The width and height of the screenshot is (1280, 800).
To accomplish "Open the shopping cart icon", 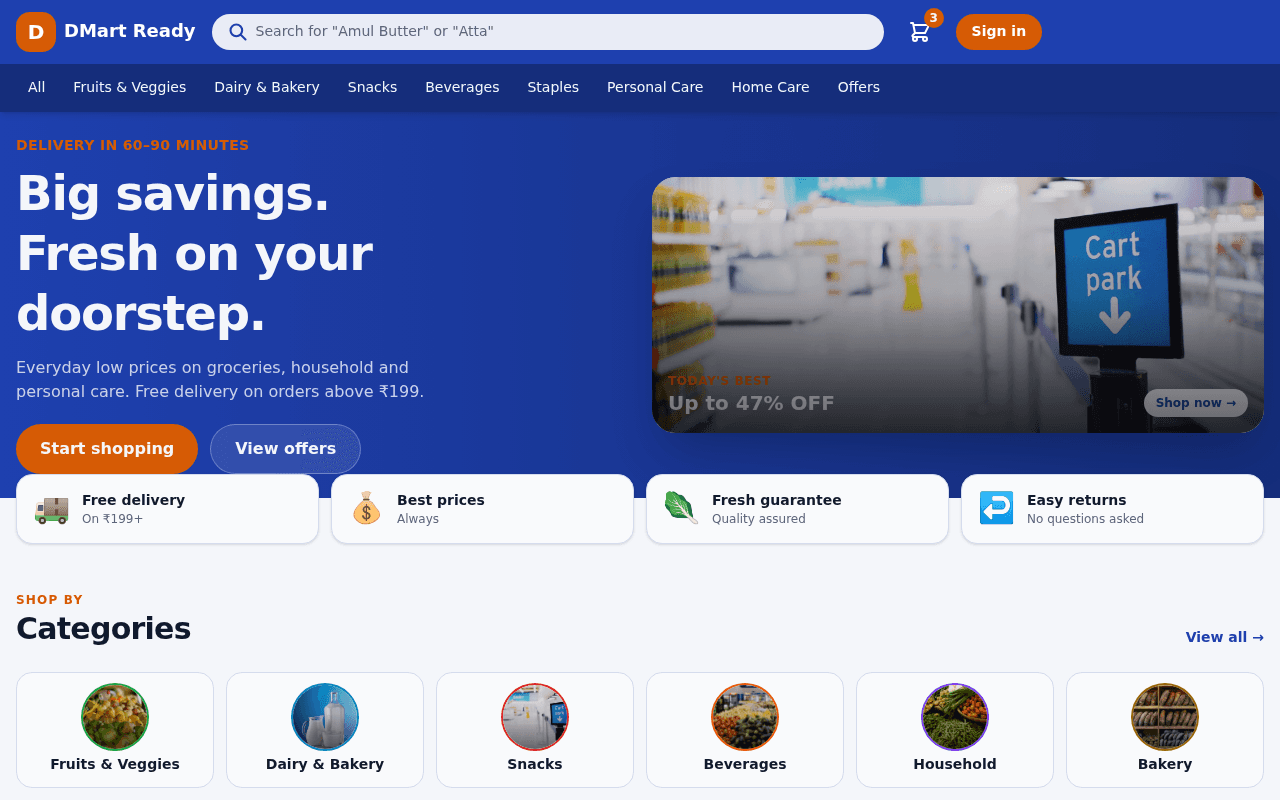I will pyautogui.click(x=919, y=32).
